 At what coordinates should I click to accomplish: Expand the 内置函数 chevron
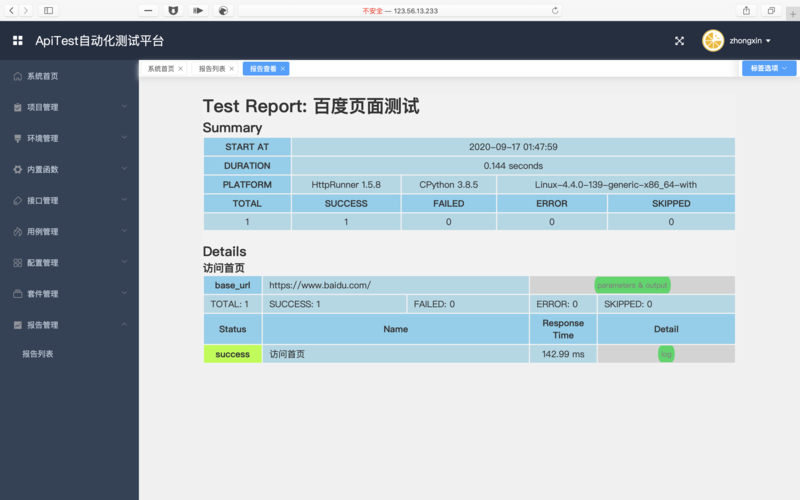pos(124,168)
